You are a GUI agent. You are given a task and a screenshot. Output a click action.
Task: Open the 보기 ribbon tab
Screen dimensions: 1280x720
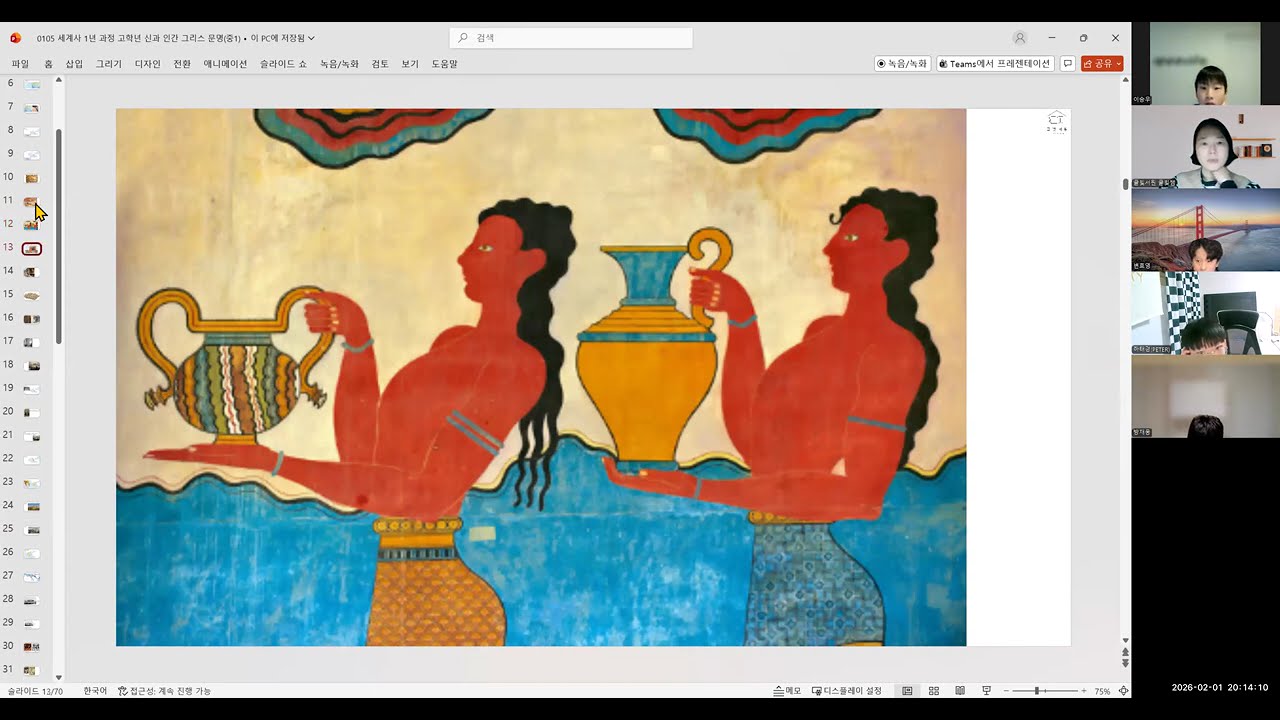pos(410,64)
